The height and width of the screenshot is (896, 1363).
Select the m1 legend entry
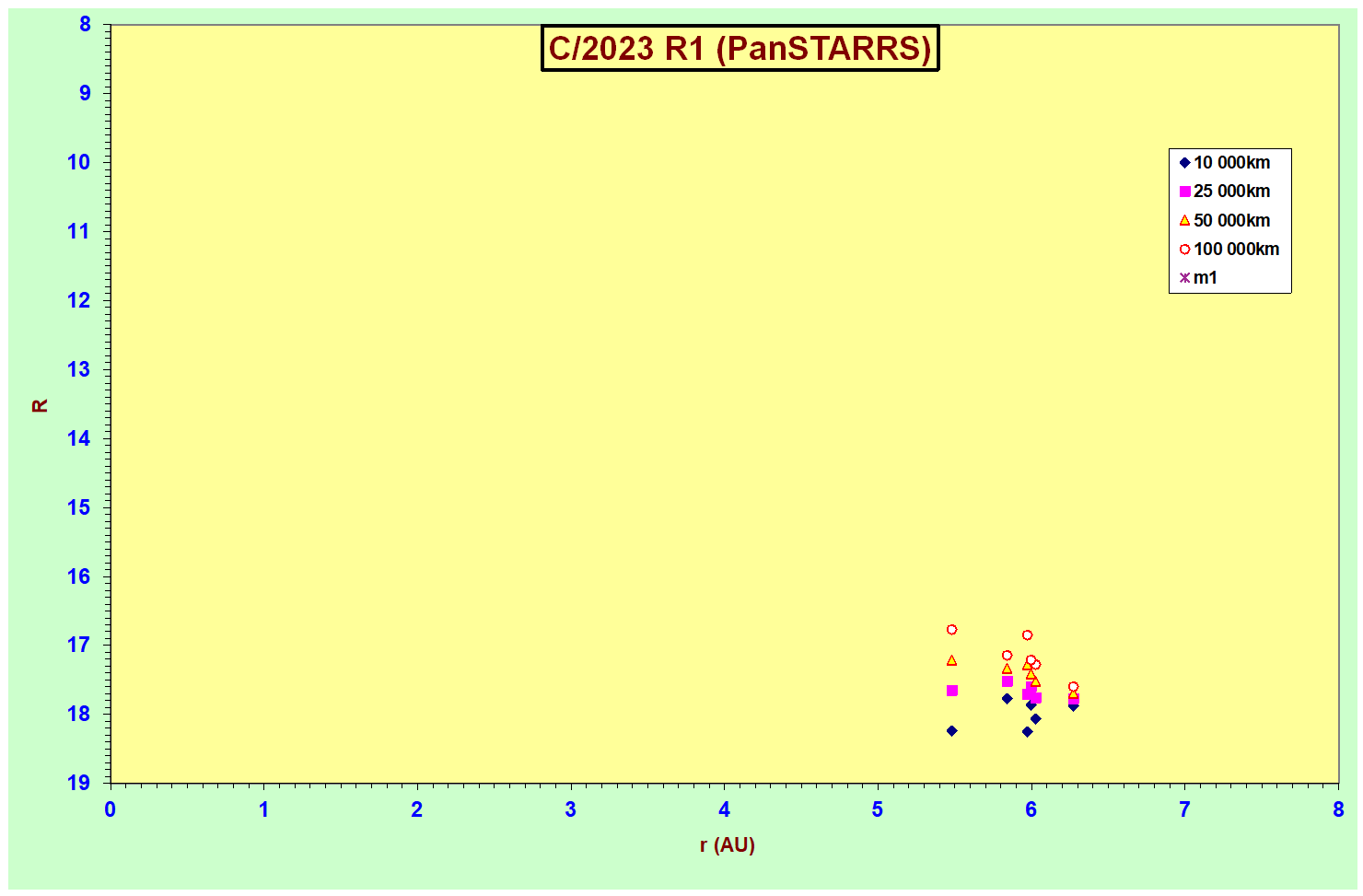pos(1198,277)
